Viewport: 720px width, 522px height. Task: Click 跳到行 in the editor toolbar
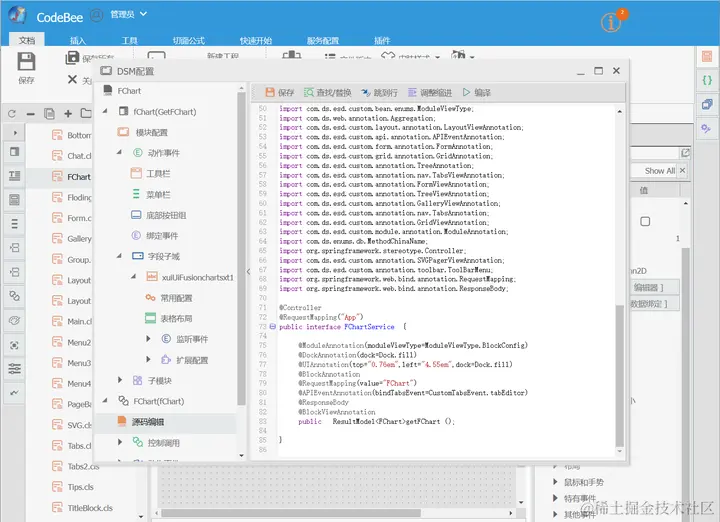pyautogui.click(x=379, y=93)
